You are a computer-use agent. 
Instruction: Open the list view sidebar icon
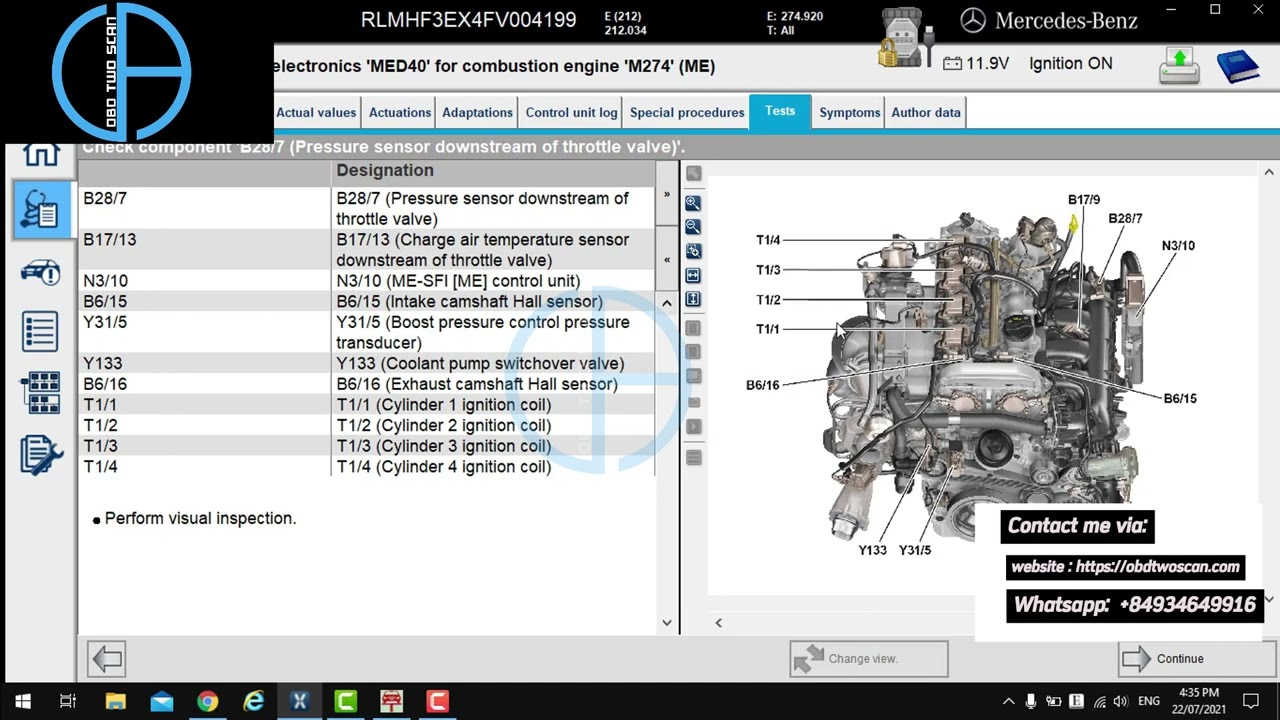pyautogui.click(x=41, y=331)
